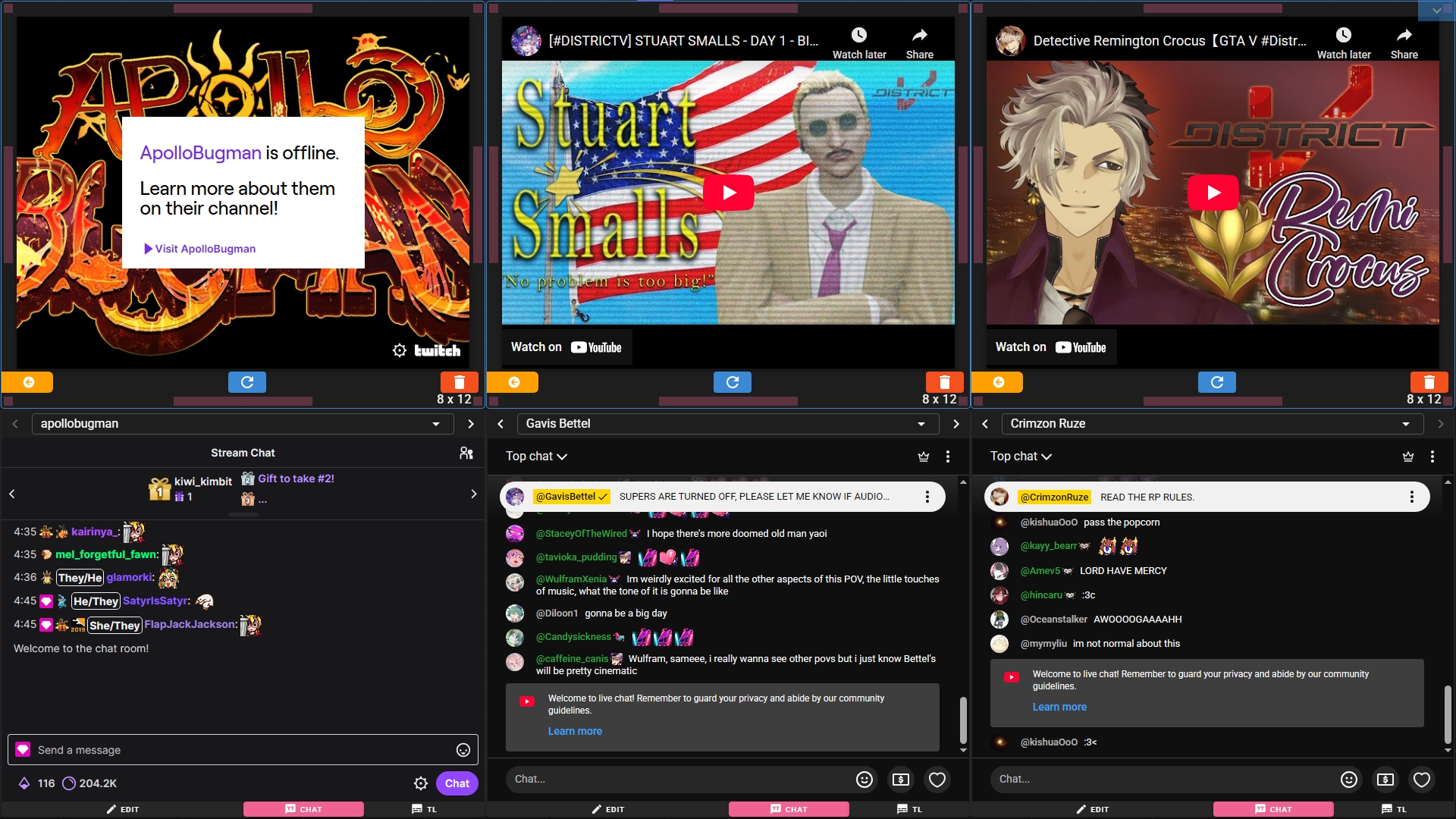Click the orange back button under Remington Crocus video
1456x819 pixels.
[998, 382]
